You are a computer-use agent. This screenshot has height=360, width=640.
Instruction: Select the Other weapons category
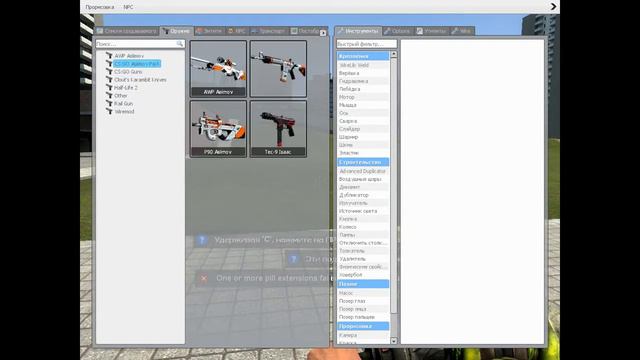click(121, 96)
